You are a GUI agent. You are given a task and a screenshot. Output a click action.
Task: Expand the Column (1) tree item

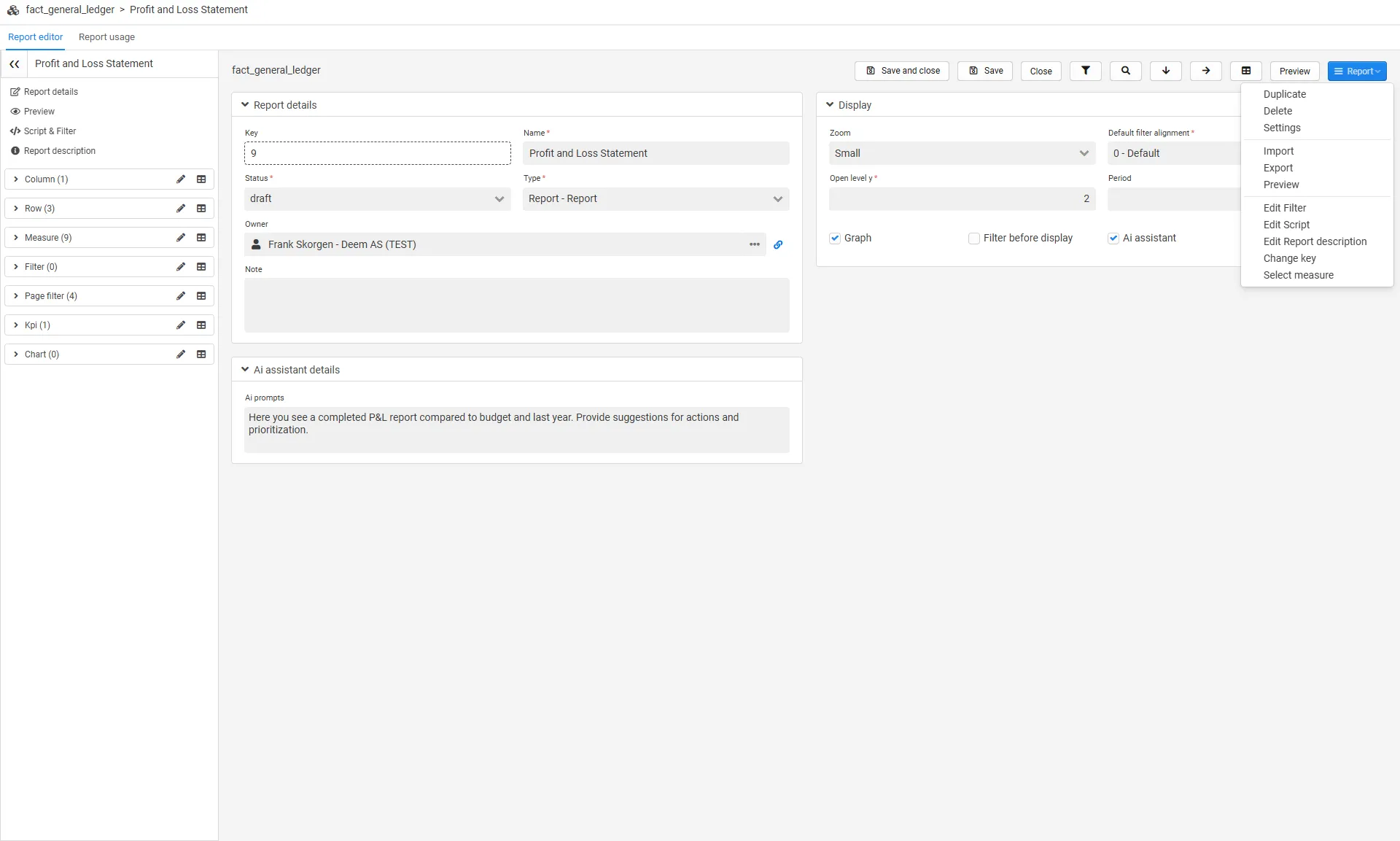pyautogui.click(x=16, y=179)
